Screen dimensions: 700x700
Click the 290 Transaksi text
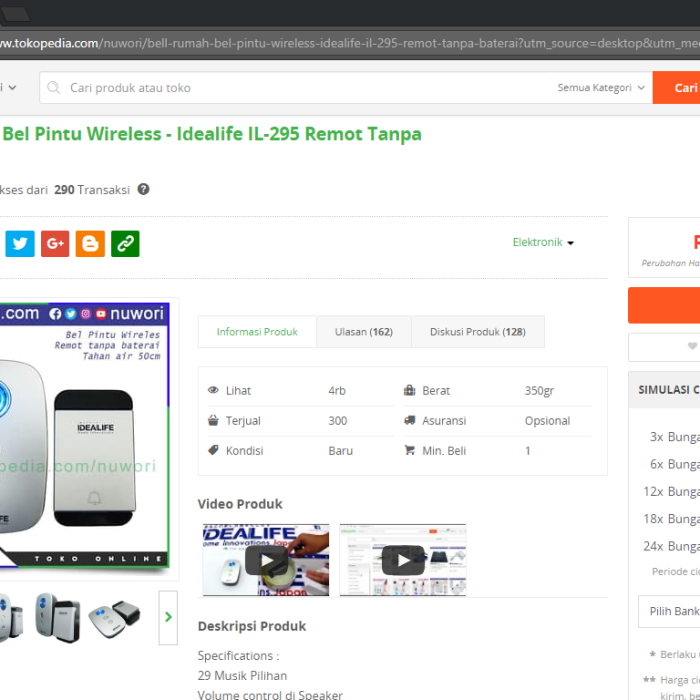click(92, 190)
